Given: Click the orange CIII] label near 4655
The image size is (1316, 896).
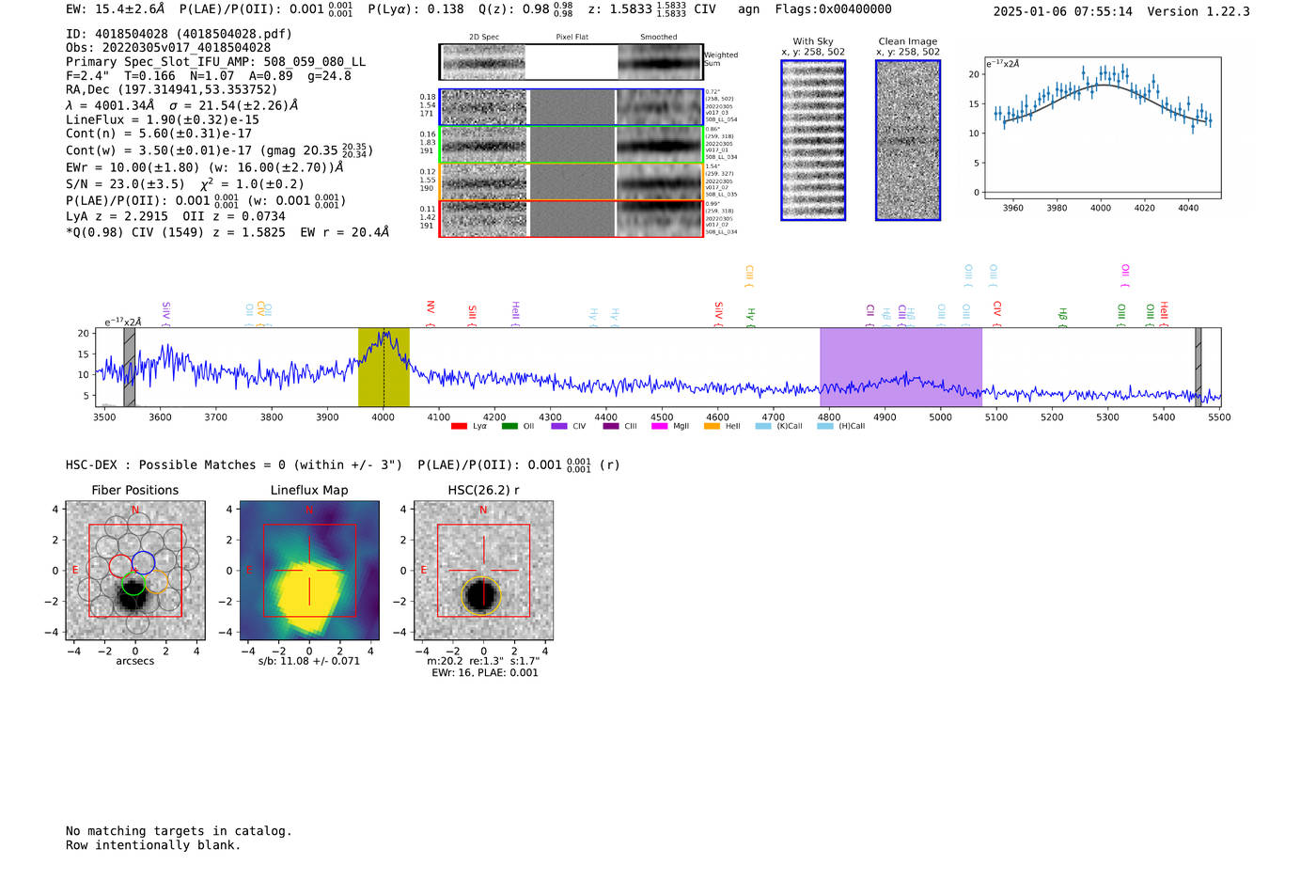Looking at the screenshot, I should [749, 275].
